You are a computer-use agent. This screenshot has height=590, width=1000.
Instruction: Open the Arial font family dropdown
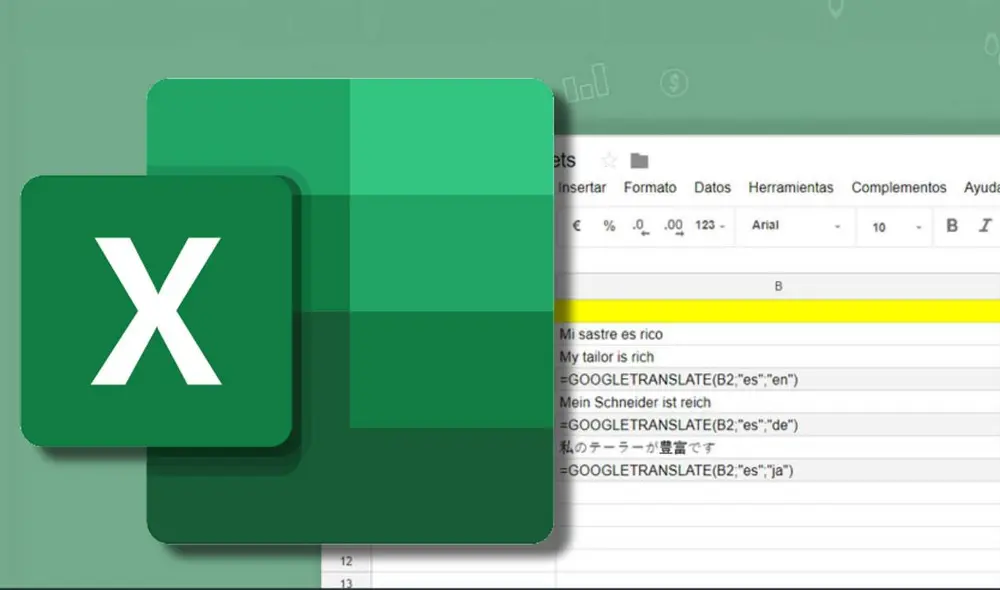coord(790,226)
